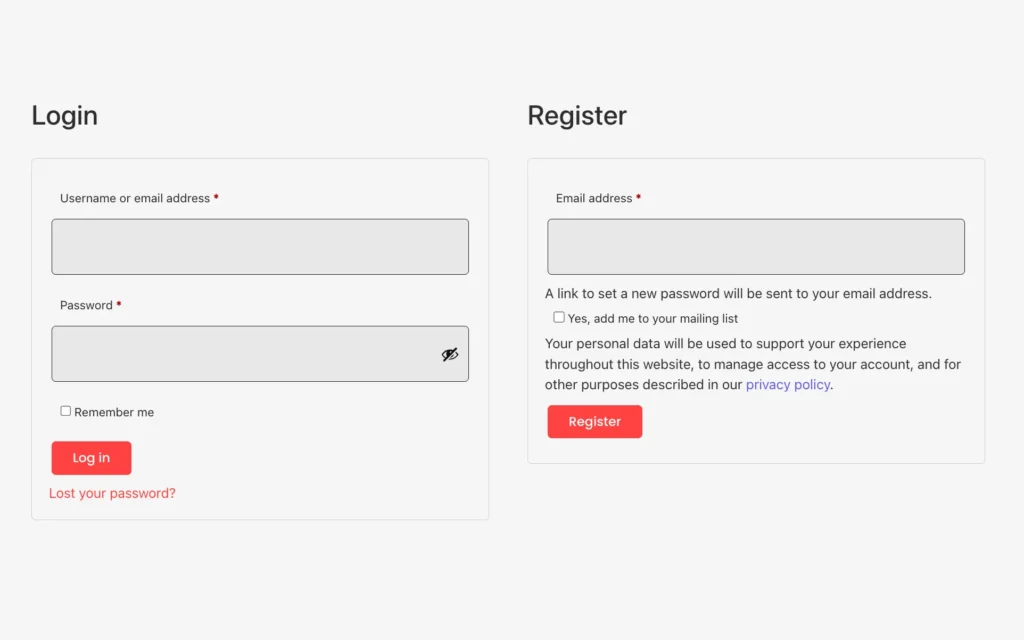Check the mailing list signup checkbox
The height and width of the screenshot is (640, 1024).
559,317
